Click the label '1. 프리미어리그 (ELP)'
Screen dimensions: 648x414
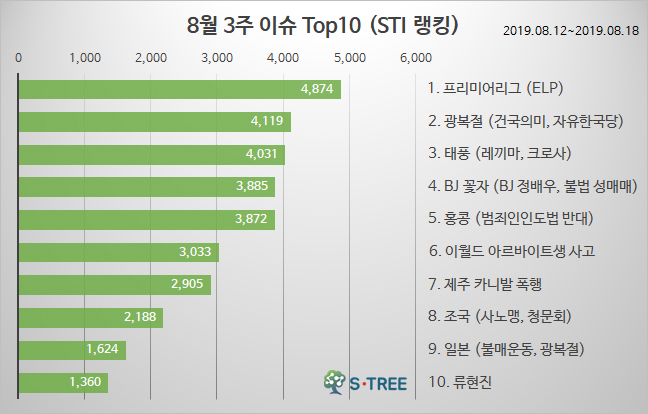coord(496,88)
